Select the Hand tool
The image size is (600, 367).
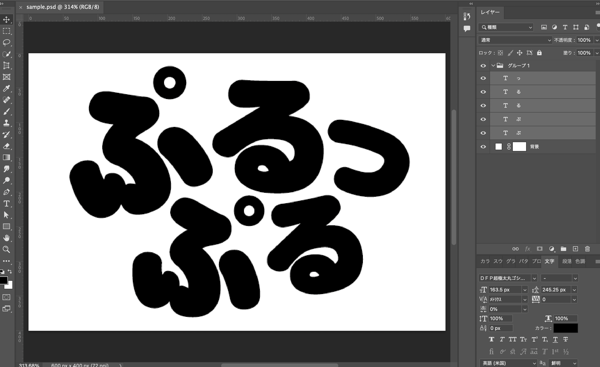tap(7, 238)
